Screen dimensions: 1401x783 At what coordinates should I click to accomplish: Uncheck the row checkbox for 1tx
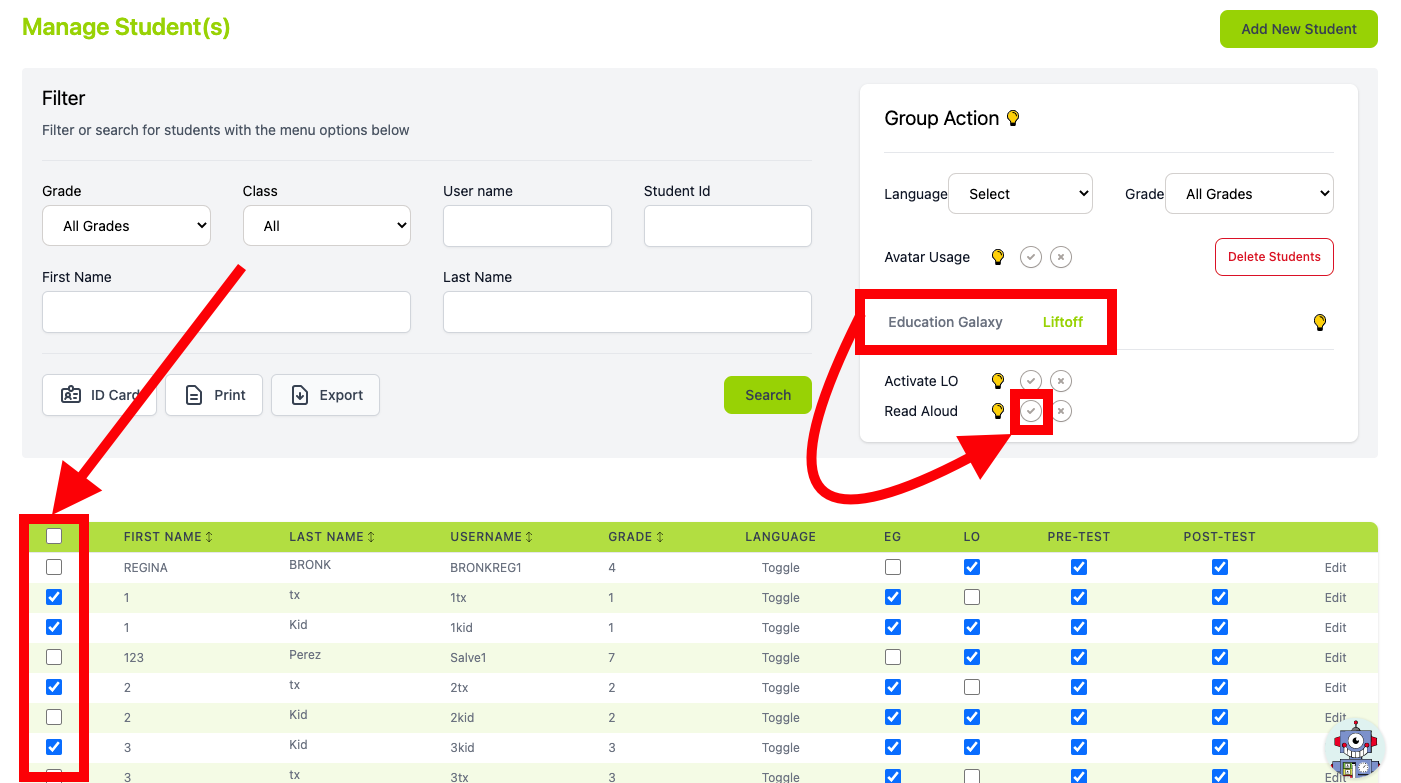click(54, 597)
